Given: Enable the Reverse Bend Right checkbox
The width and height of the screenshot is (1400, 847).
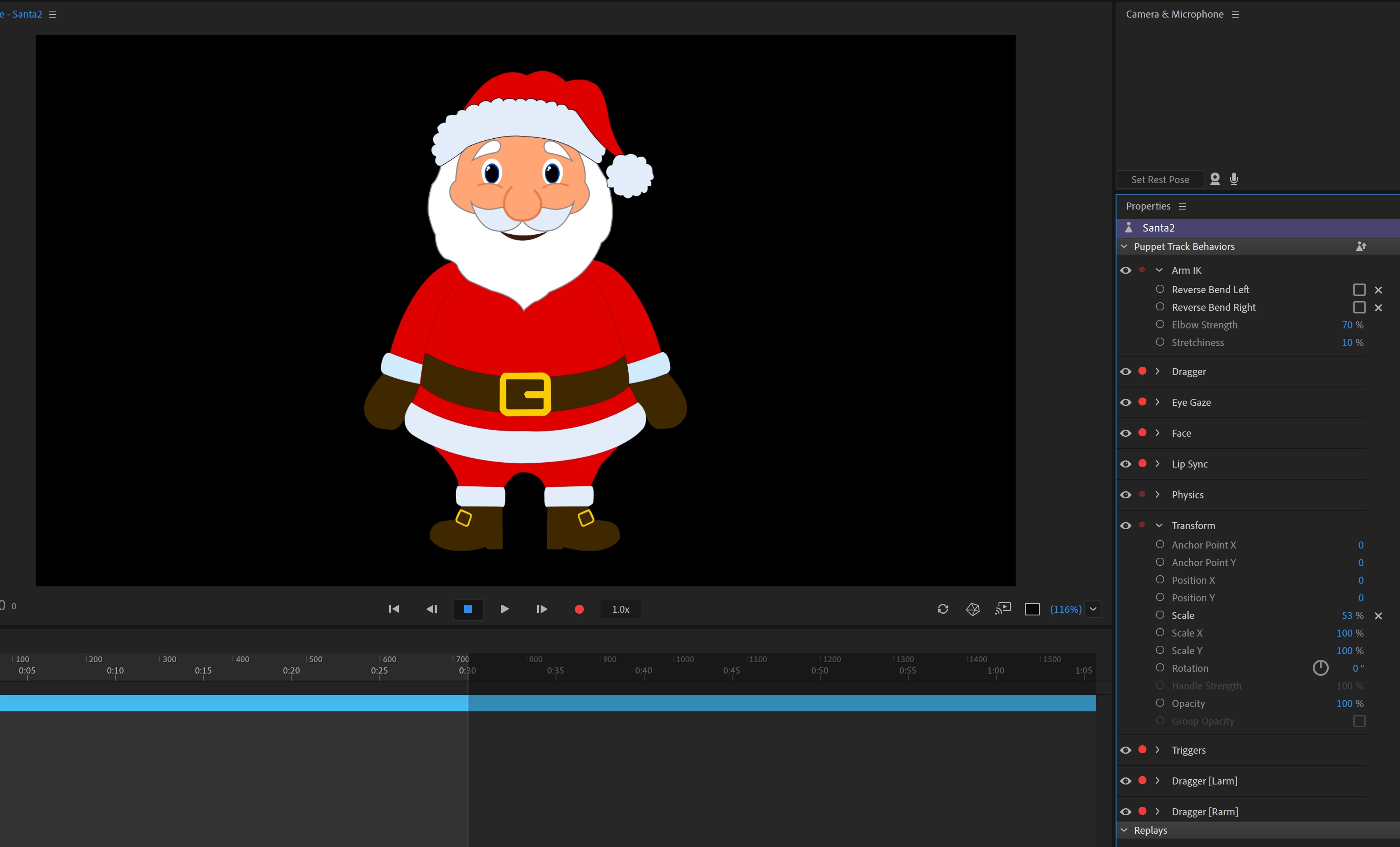Looking at the screenshot, I should pos(1359,307).
